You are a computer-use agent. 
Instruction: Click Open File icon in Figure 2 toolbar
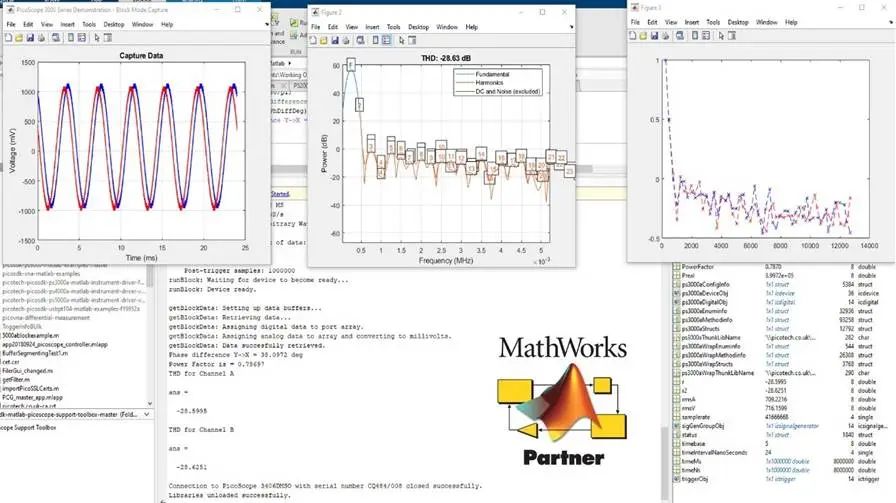324,40
